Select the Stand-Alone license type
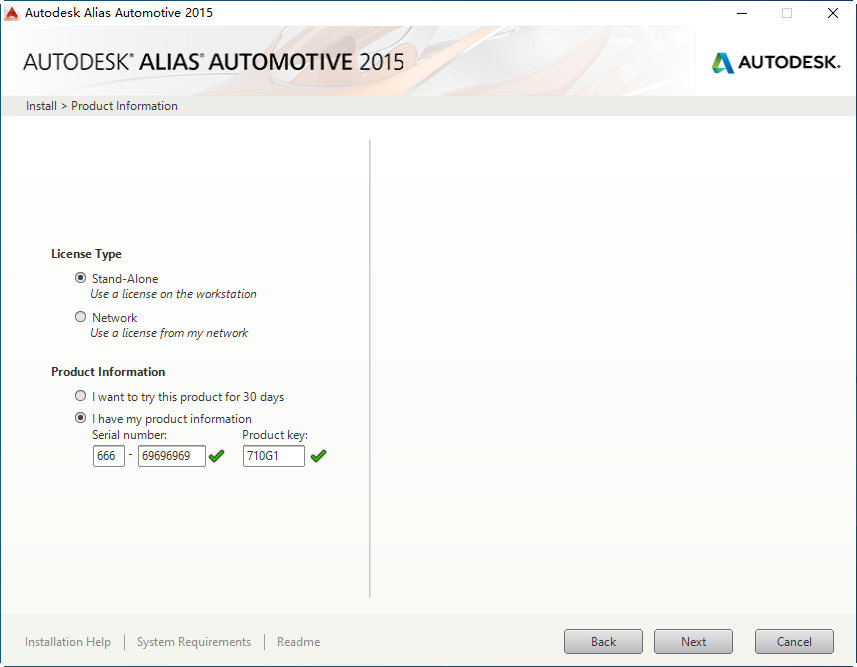The height and width of the screenshot is (667, 857). (80, 278)
